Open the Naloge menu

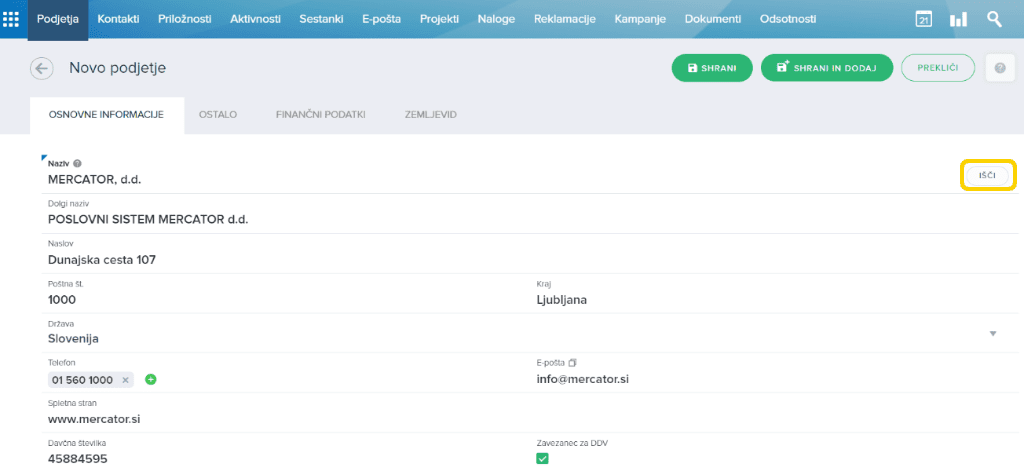[496, 19]
